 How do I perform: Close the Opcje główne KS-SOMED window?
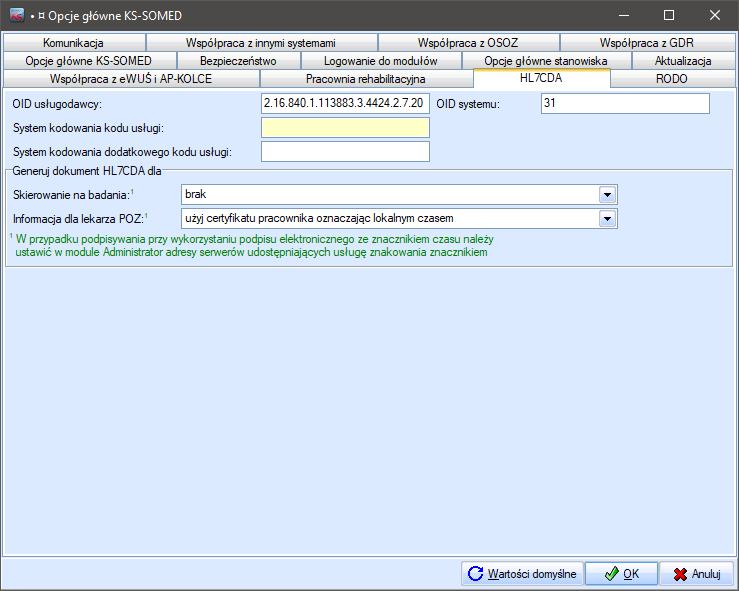click(714, 15)
